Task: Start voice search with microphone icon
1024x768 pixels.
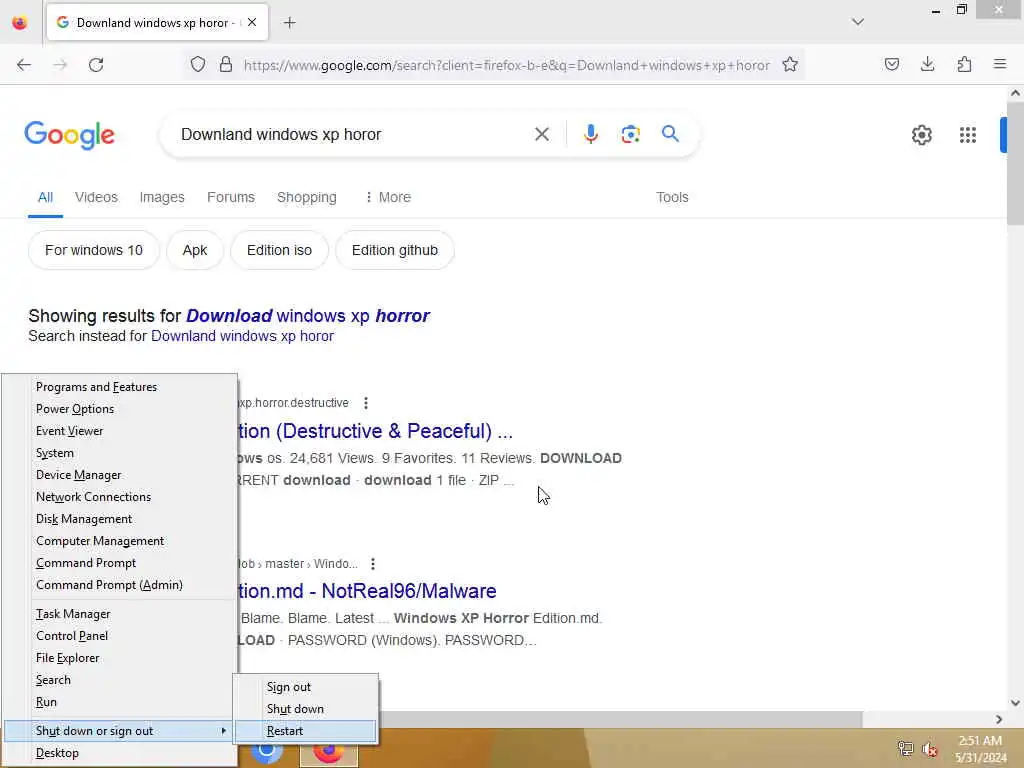Action: click(x=590, y=134)
